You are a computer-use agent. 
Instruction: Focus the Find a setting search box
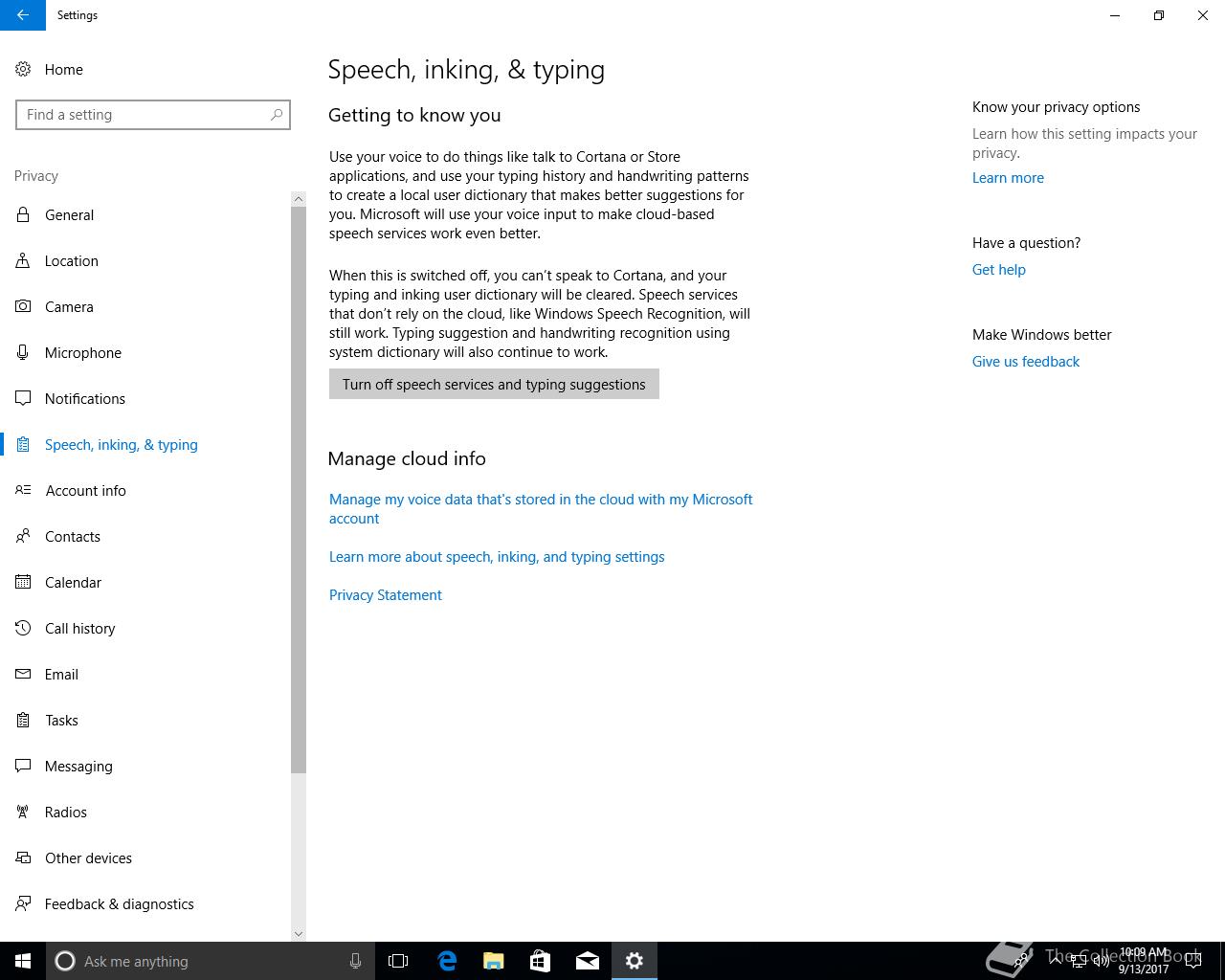(x=153, y=115)
